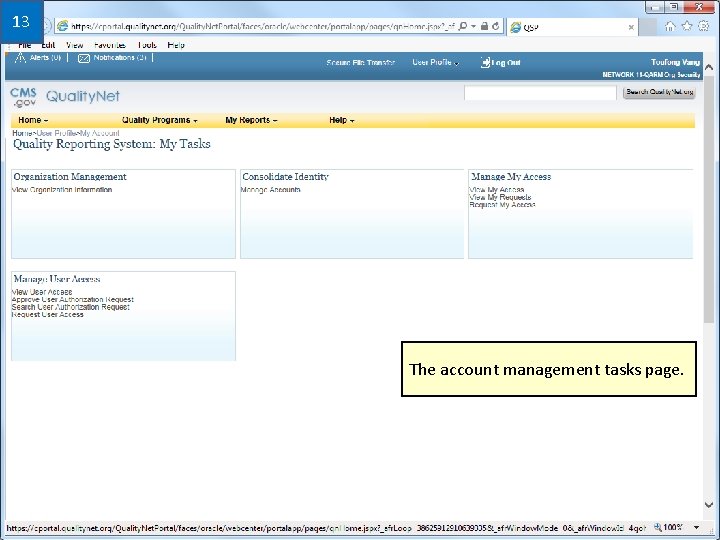Open the zoom level dropdown arrow

pos(697,527)
